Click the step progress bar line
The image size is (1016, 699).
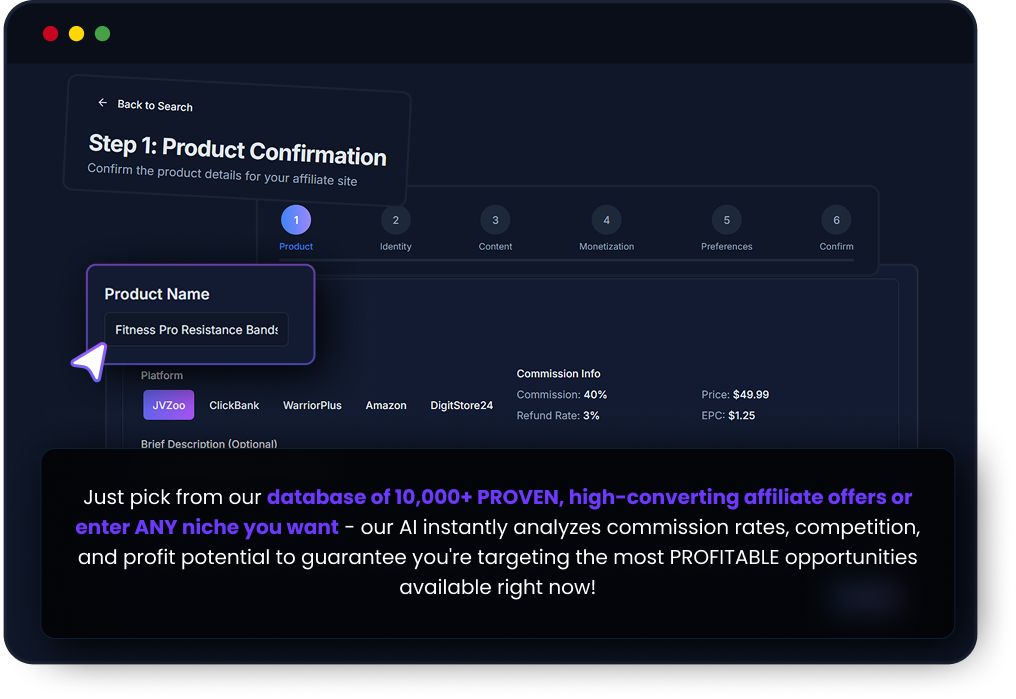565,260
